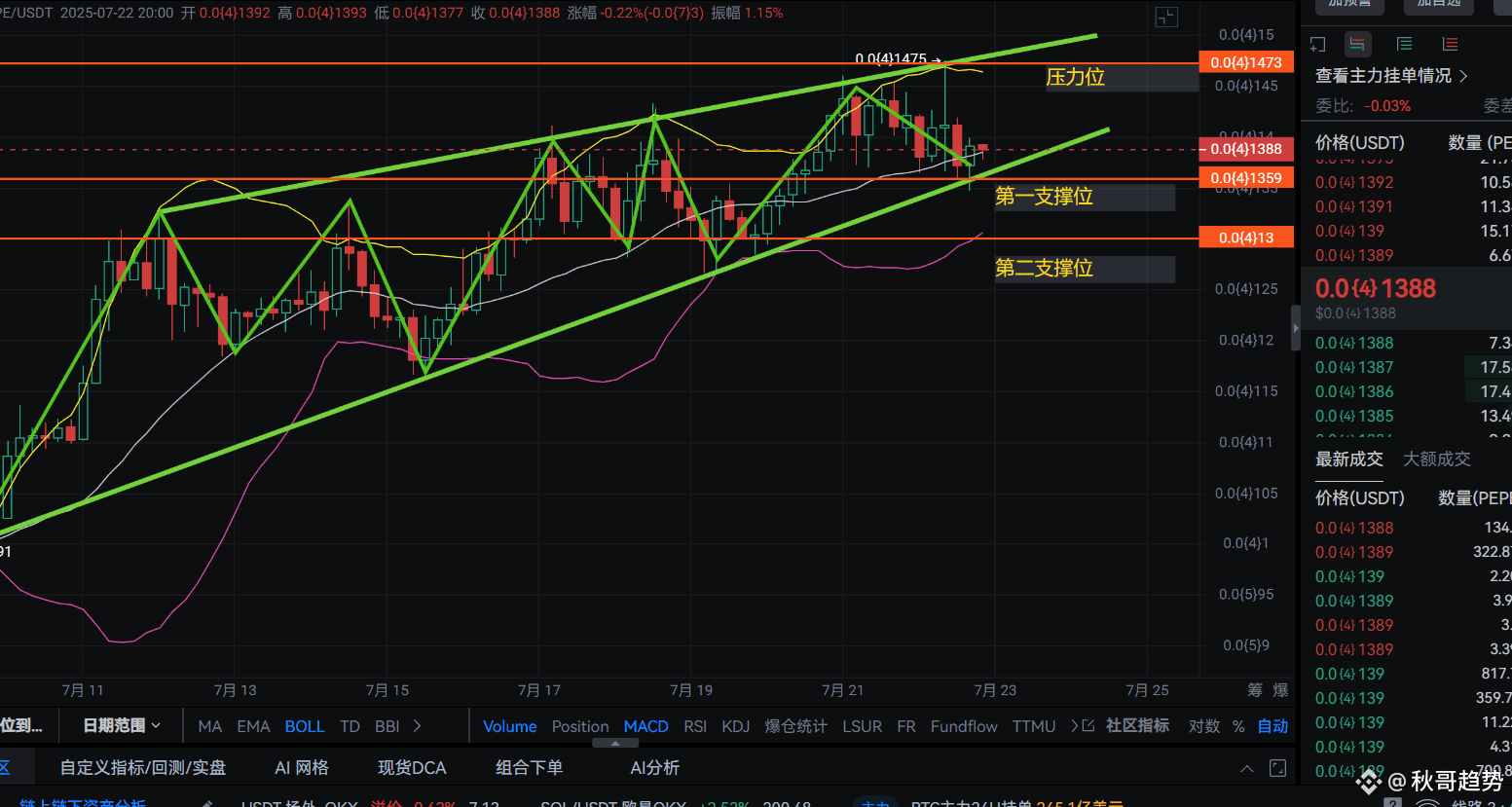Image resolution: width=1512 pixels, height=807 pixels.
Task: Toggle the Fundflow indicator
Action: (x=964, y=726)
